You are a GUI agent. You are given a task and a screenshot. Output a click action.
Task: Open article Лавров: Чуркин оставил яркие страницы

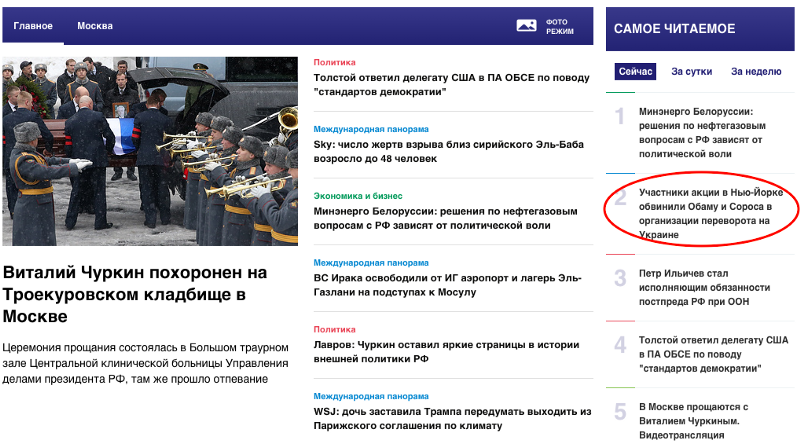point(446,352)
